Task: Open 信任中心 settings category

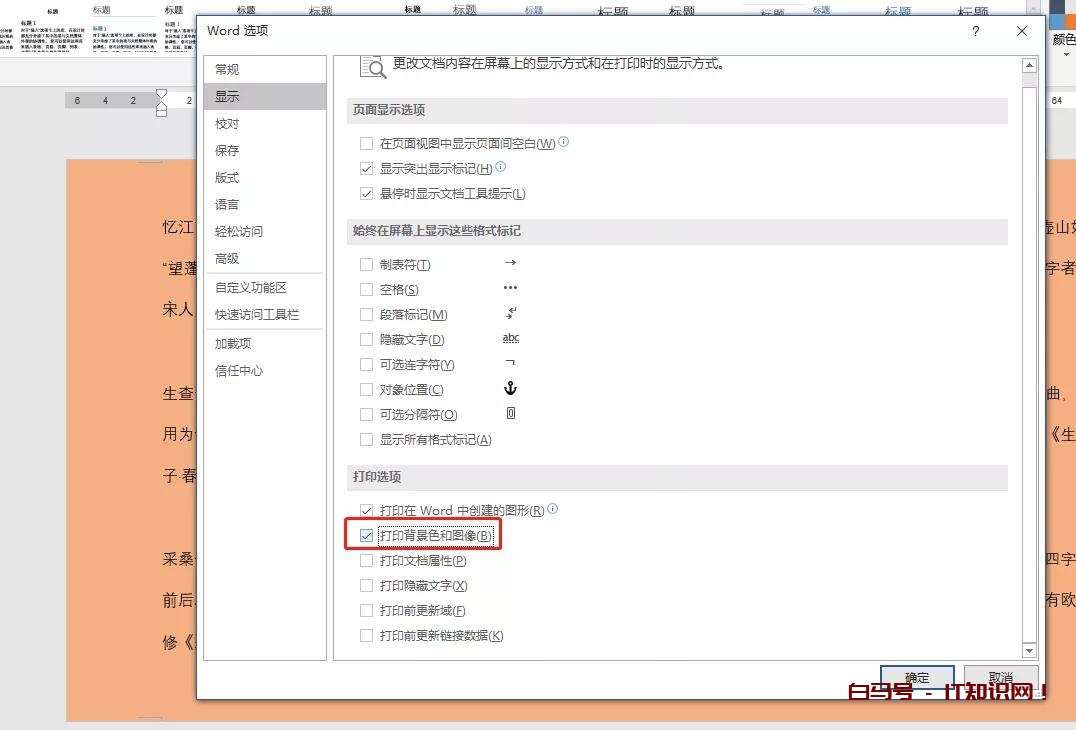Action: point(239,370)
